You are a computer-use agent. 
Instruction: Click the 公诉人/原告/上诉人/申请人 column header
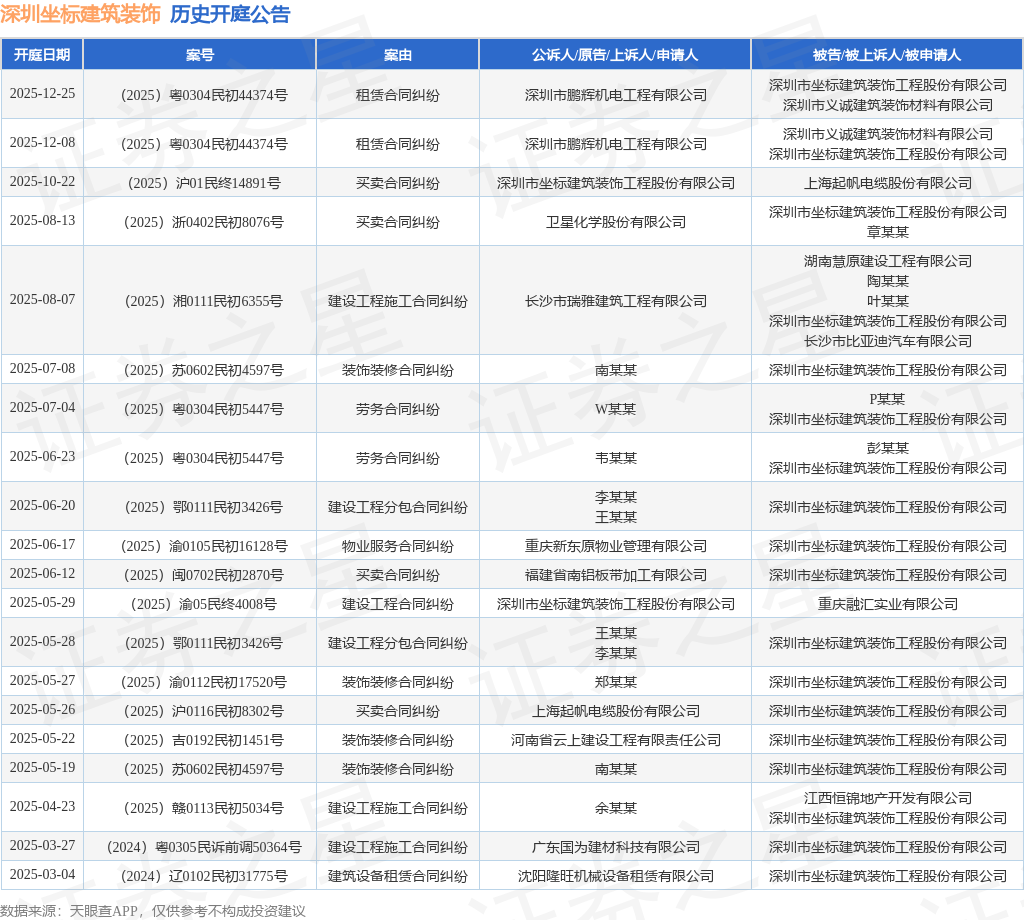[x=615, y=55]
